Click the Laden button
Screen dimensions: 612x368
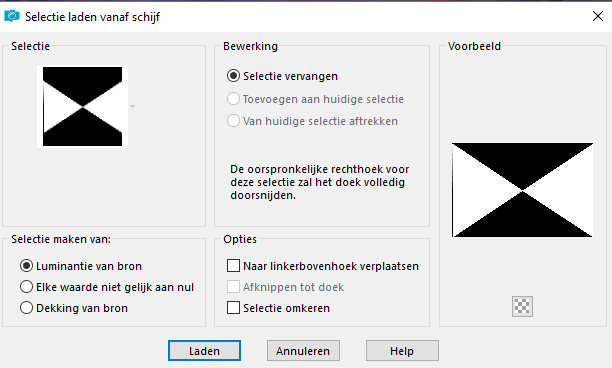204,351
